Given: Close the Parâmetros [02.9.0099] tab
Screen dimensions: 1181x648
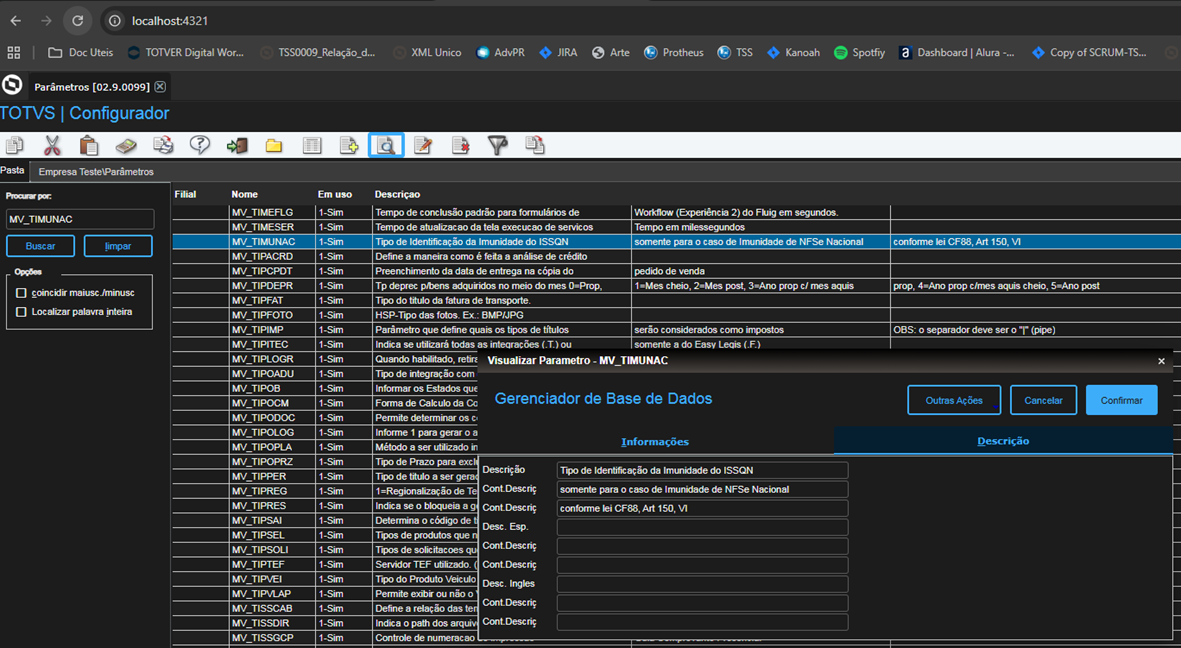Looking at the screenshot, I should [x=160, y=87].
